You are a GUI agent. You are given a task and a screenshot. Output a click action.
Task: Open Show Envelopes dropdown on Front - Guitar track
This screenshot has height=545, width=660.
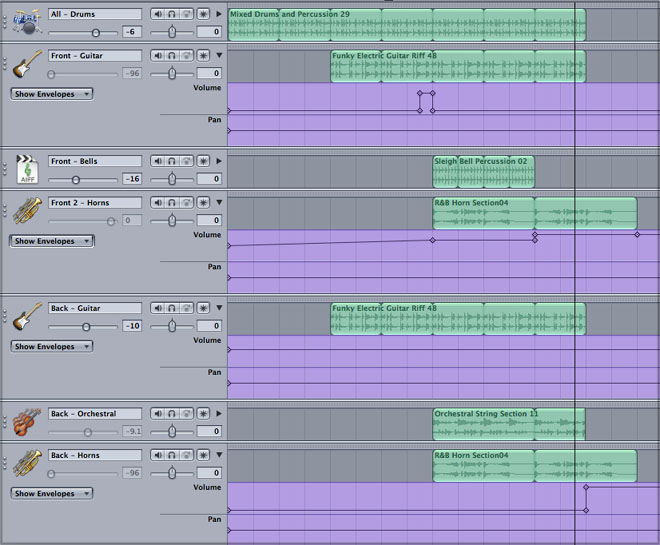[x=52, y=94]
